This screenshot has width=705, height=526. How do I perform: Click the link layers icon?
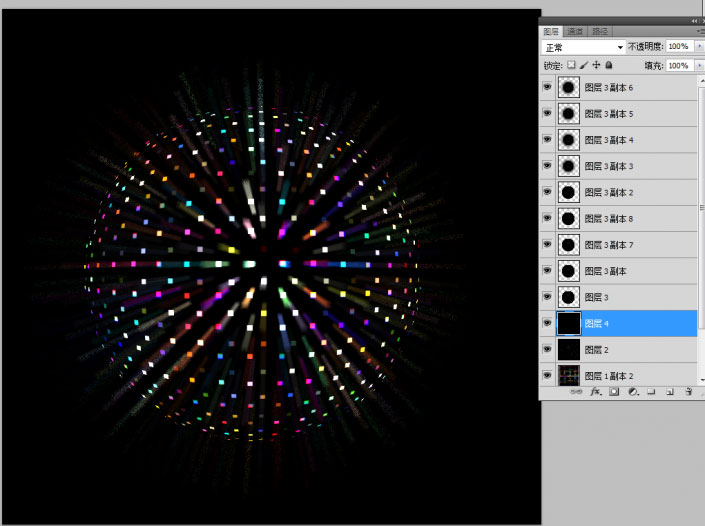[x=576, y=393]
